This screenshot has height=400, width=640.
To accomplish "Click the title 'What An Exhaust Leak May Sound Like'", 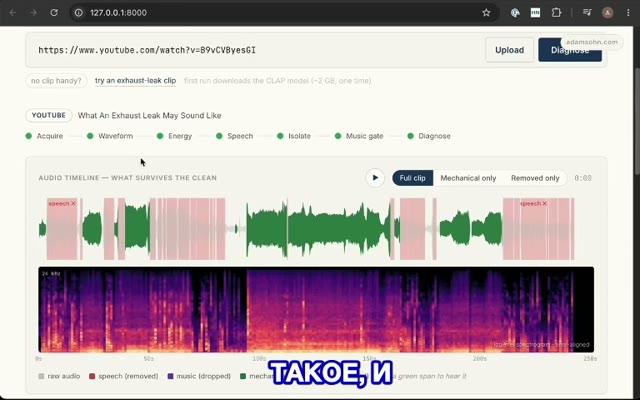I will pyautogui.click(x=149, y=116).
